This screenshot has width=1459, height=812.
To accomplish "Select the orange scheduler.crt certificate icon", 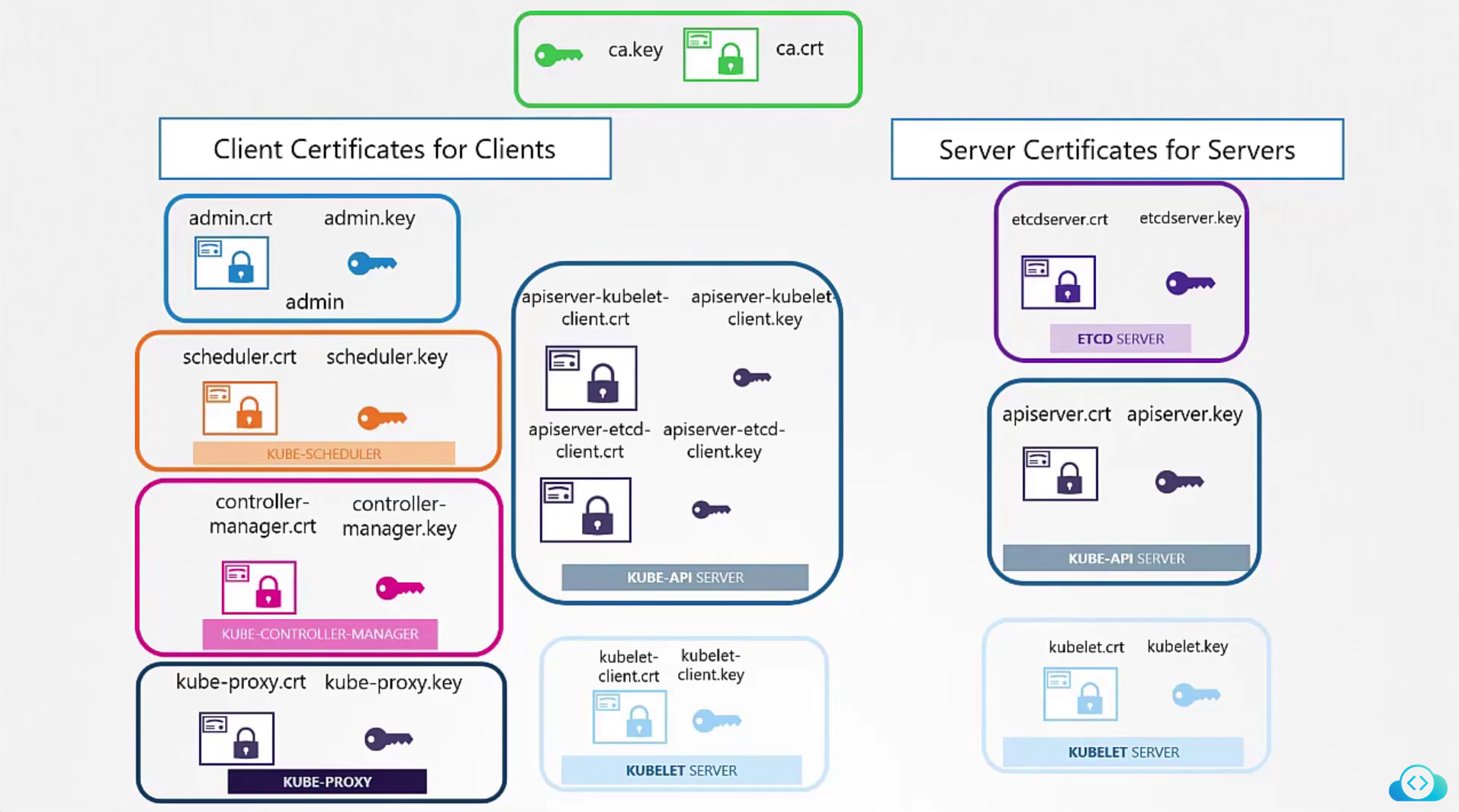I will click(240, 409).
